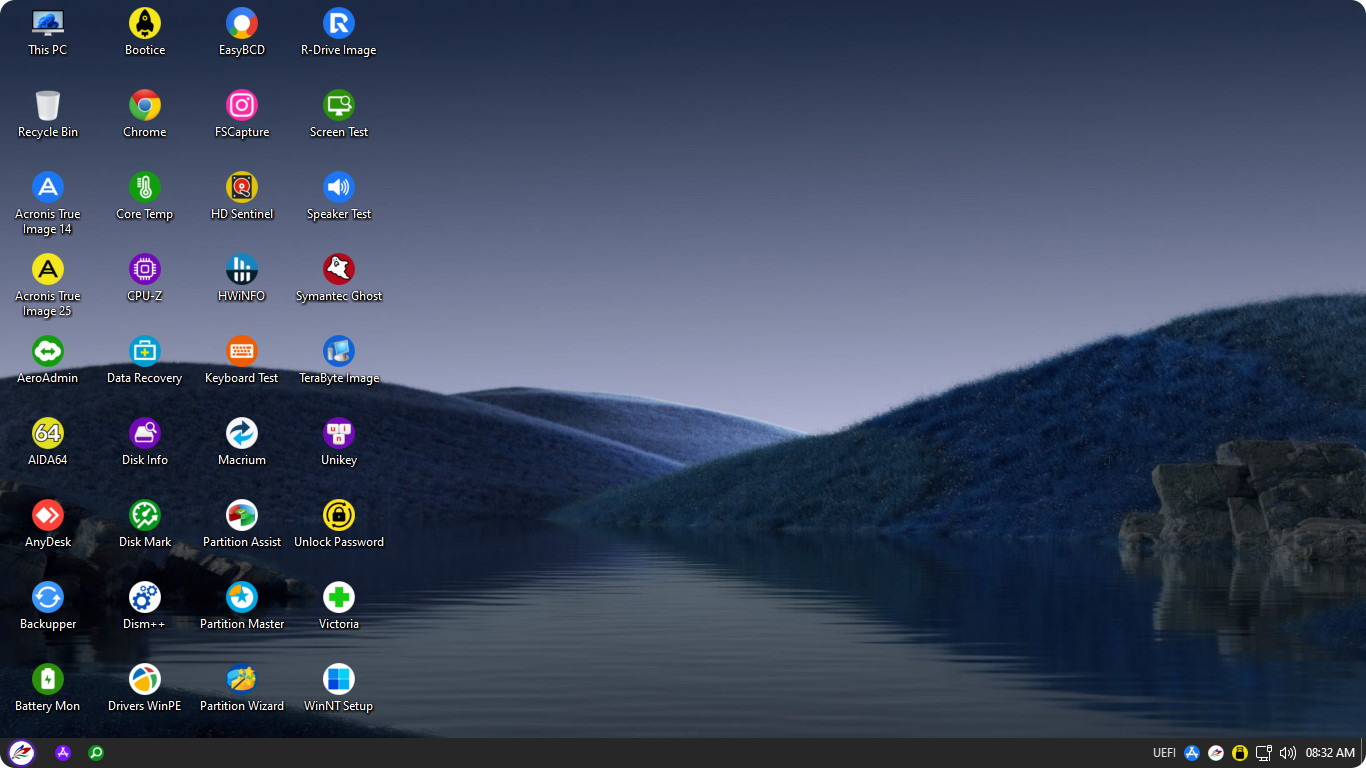Click the green search icon on taskbar
The height and width of the screenshot is (768, 1366).
[96, 753]
